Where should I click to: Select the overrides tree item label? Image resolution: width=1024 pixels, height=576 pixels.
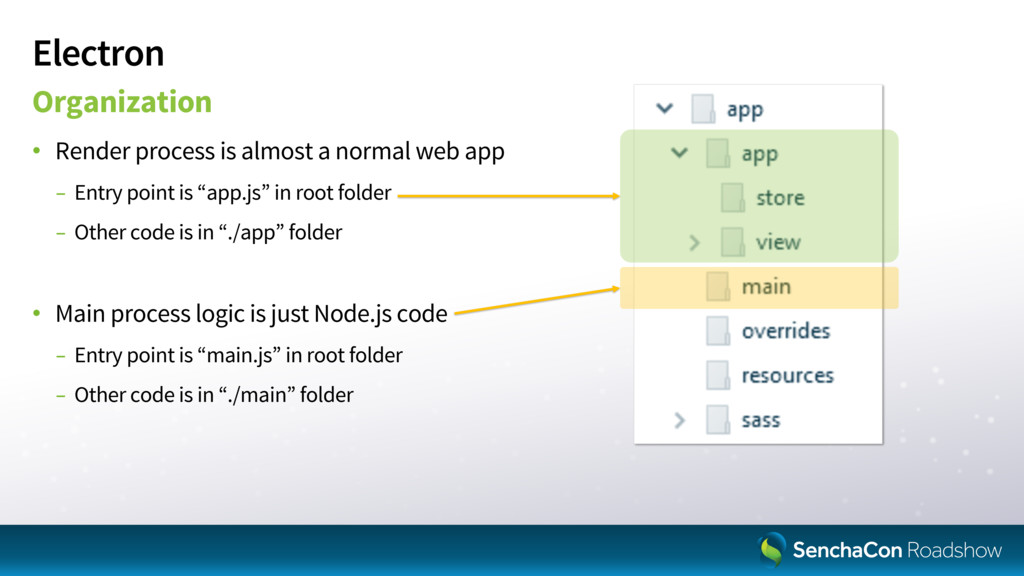pos(786,331)
